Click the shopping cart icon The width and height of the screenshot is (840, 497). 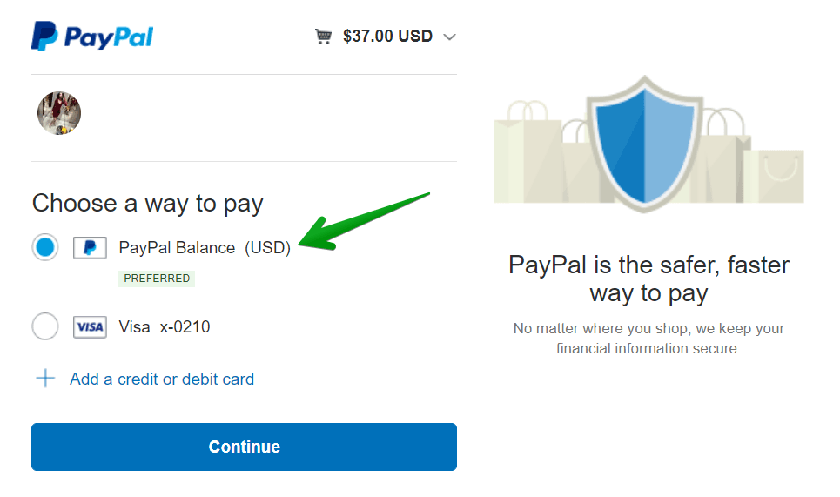(x=323, y=37)
